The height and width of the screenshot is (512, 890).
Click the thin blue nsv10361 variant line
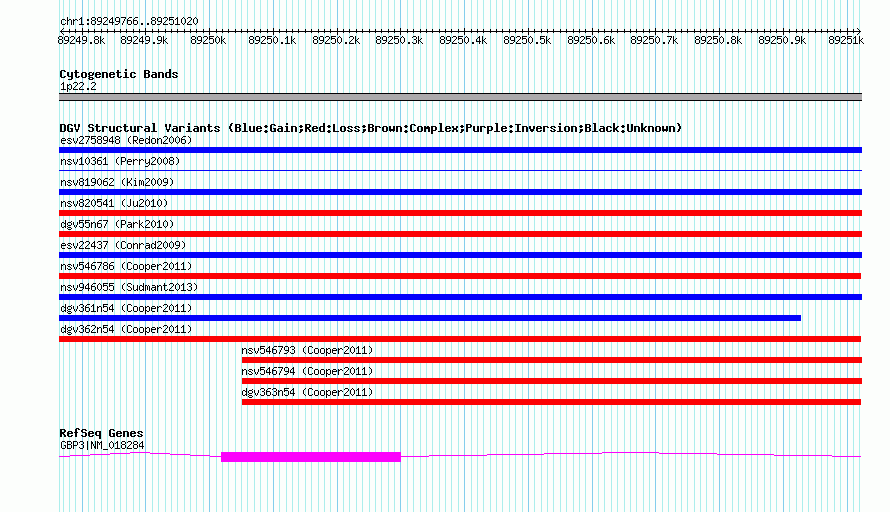[x=460, y=170]
